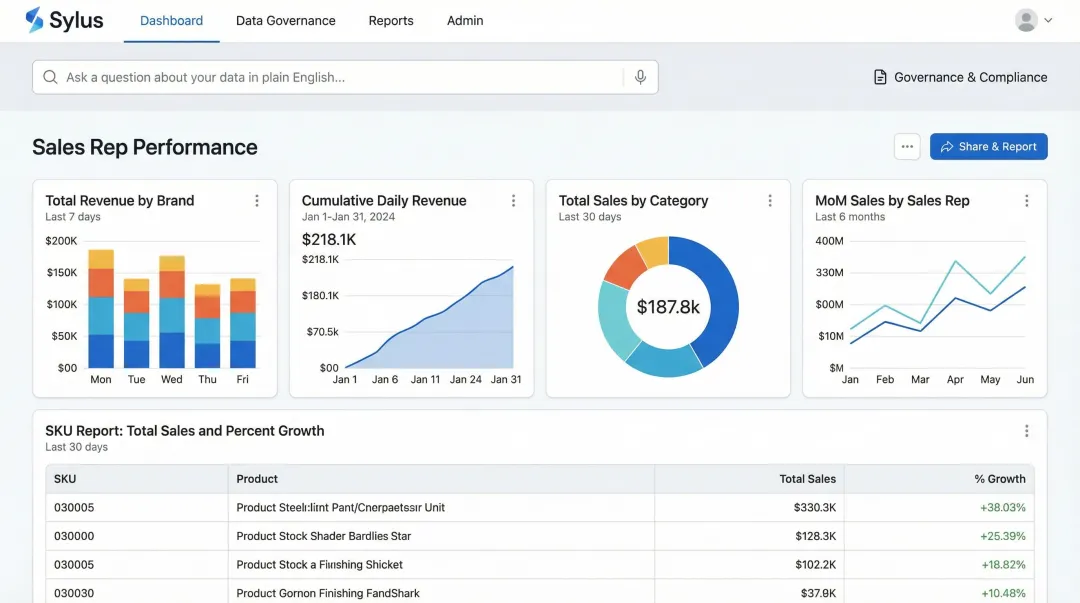Click inside the plain English question field
Image resolution: width=1080 pixels, height=603 pixels.
(x=300, y=76)
